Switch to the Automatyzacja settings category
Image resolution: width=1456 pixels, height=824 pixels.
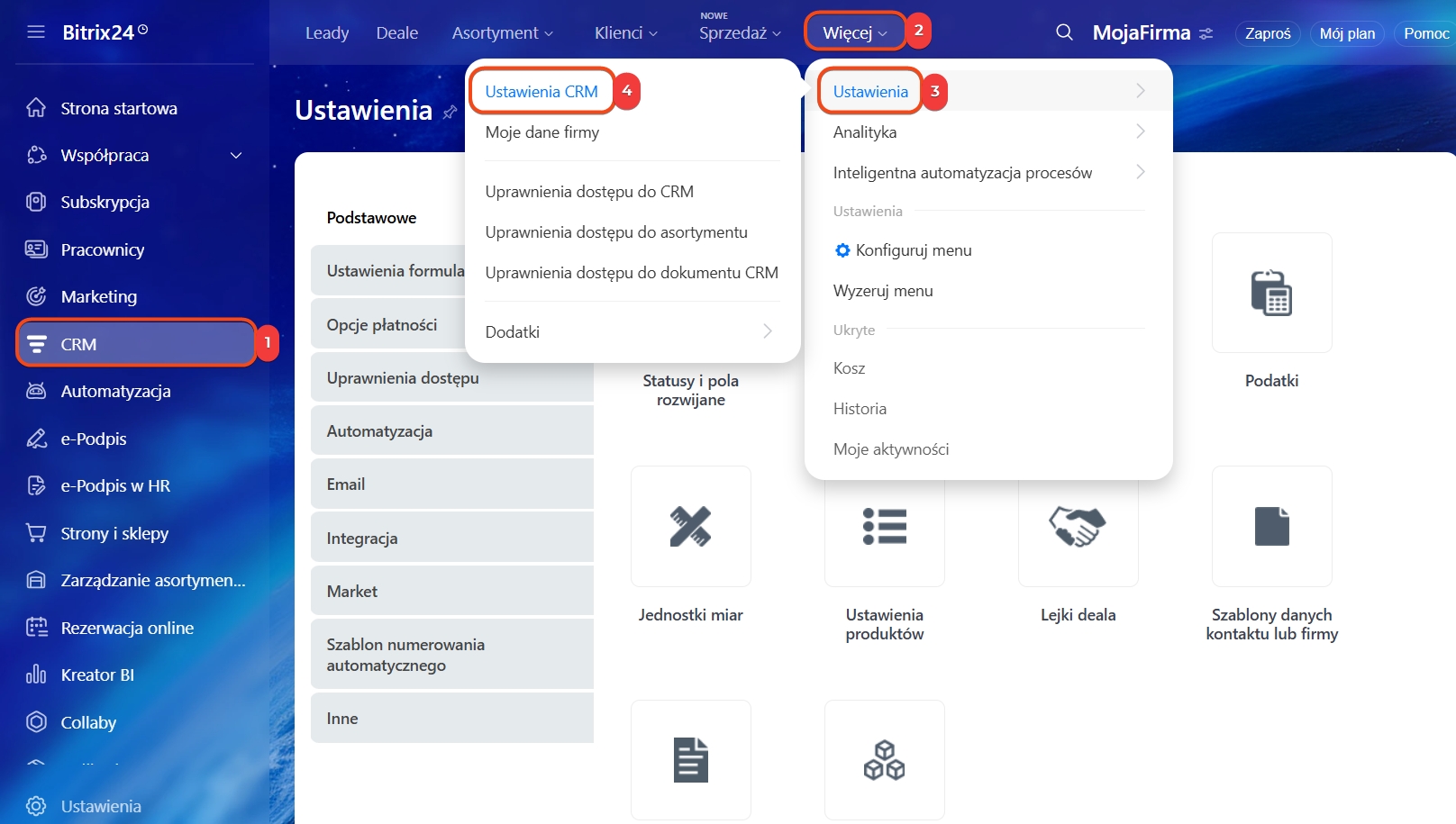click(x=451, y=431)
